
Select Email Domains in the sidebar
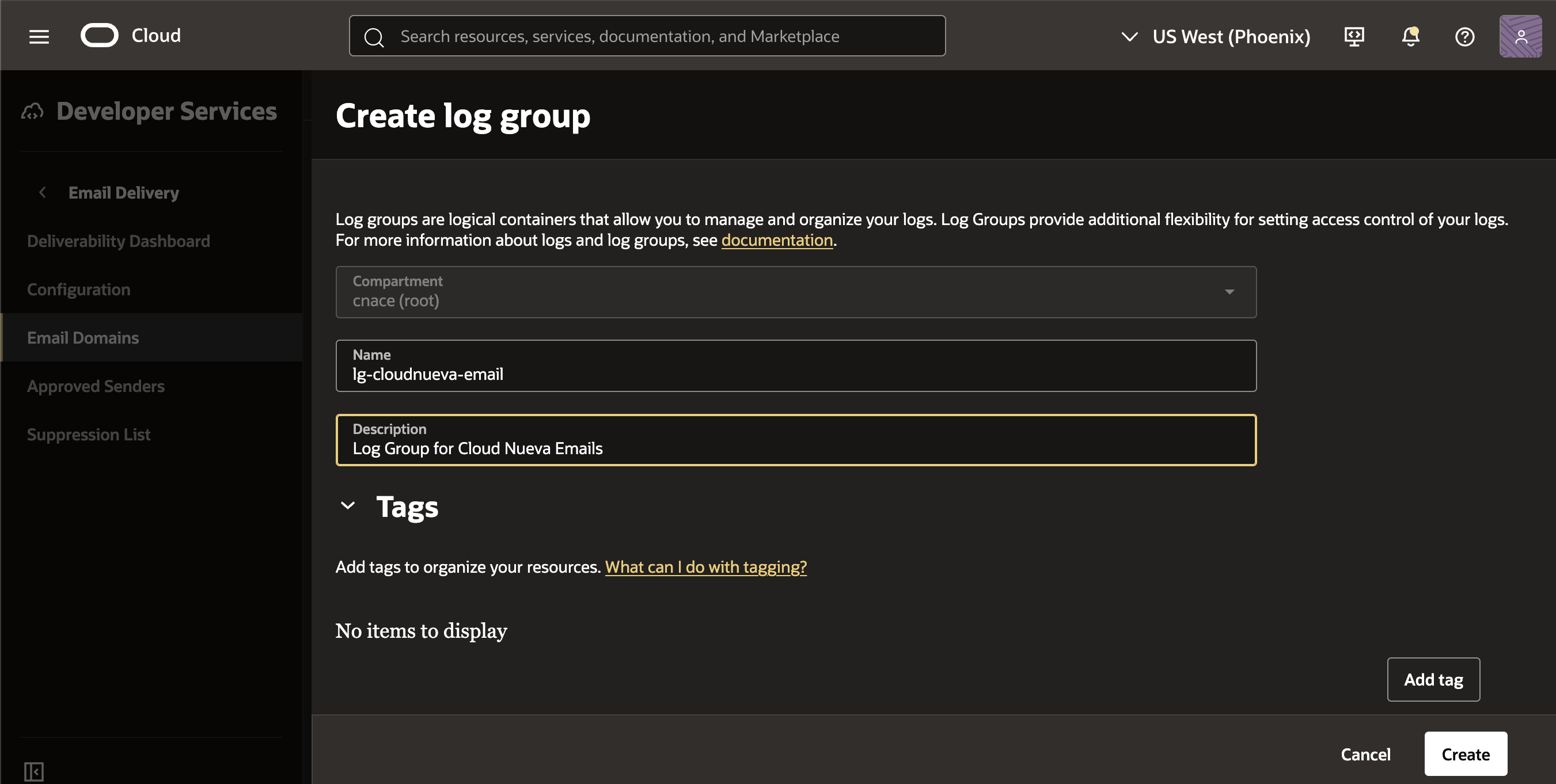pyautogui.click(x=83, y=337)
